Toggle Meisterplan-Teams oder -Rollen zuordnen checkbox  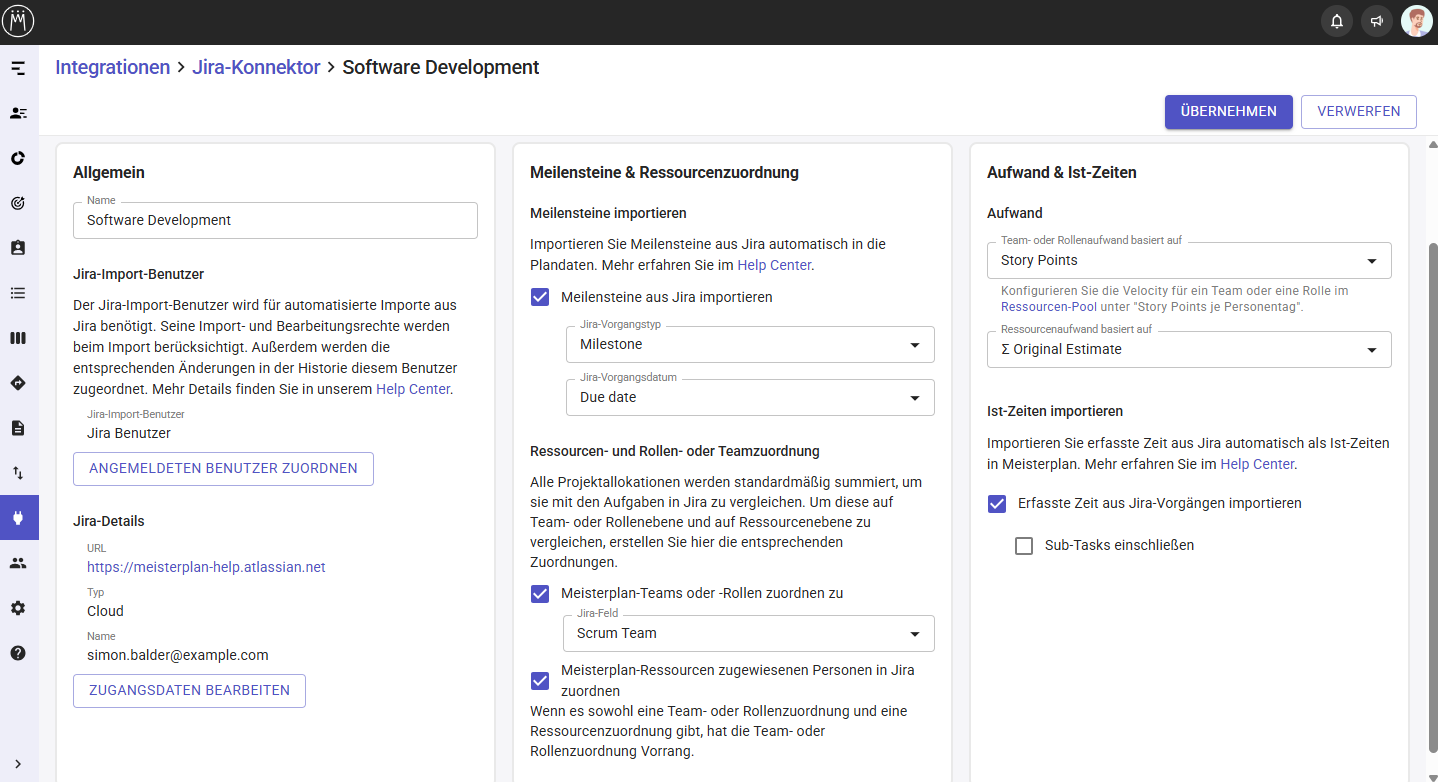pos(540,593)
